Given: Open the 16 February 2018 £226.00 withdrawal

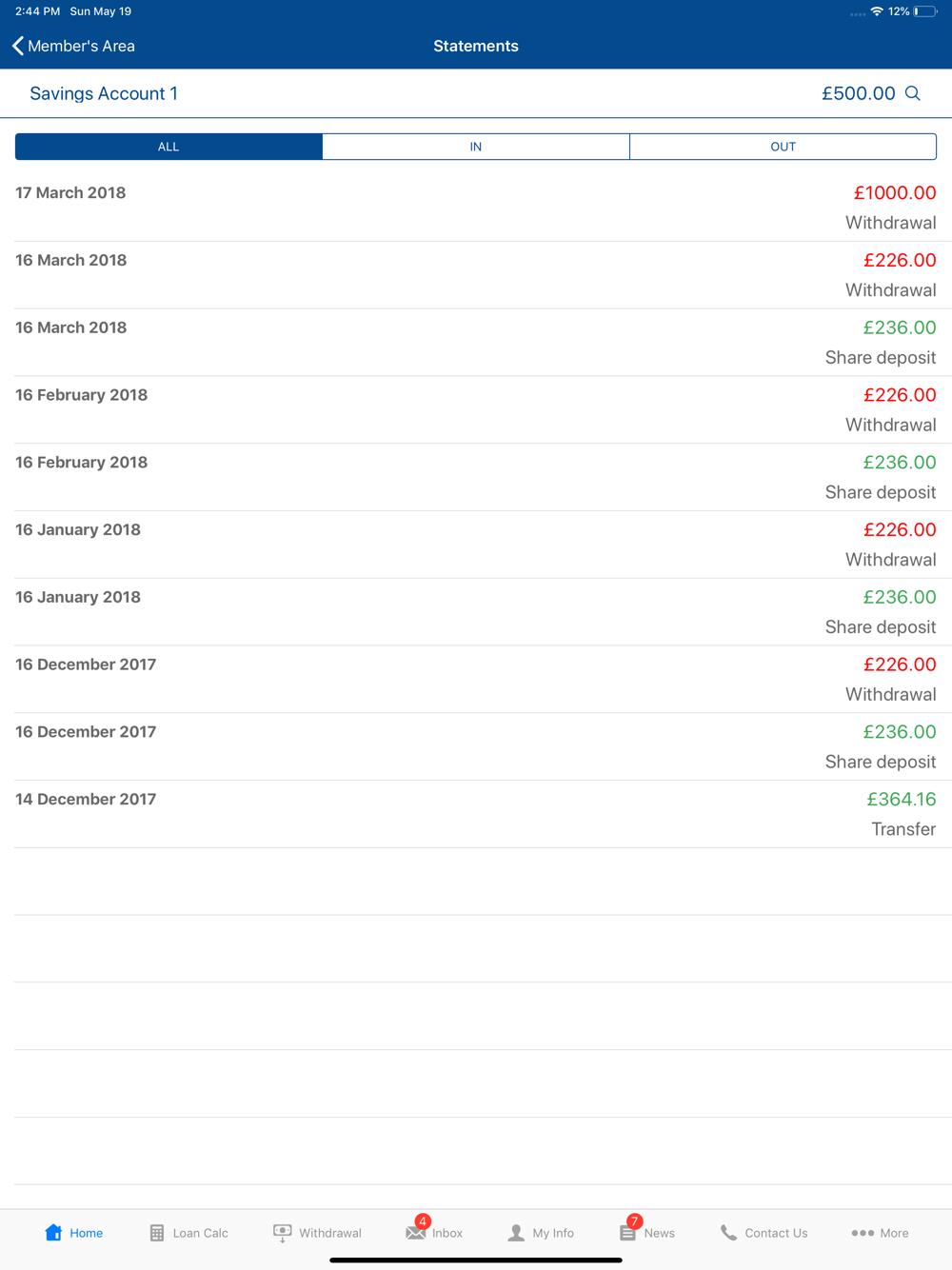Looking at the screenshot, I should point(476,409).
